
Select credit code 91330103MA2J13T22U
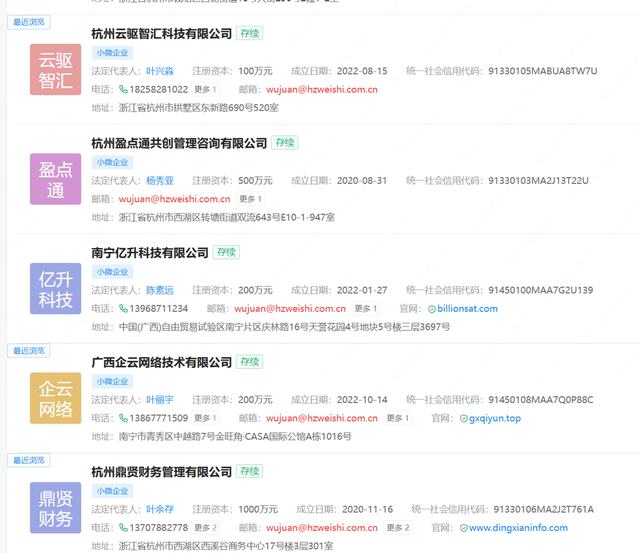point(538,180)
